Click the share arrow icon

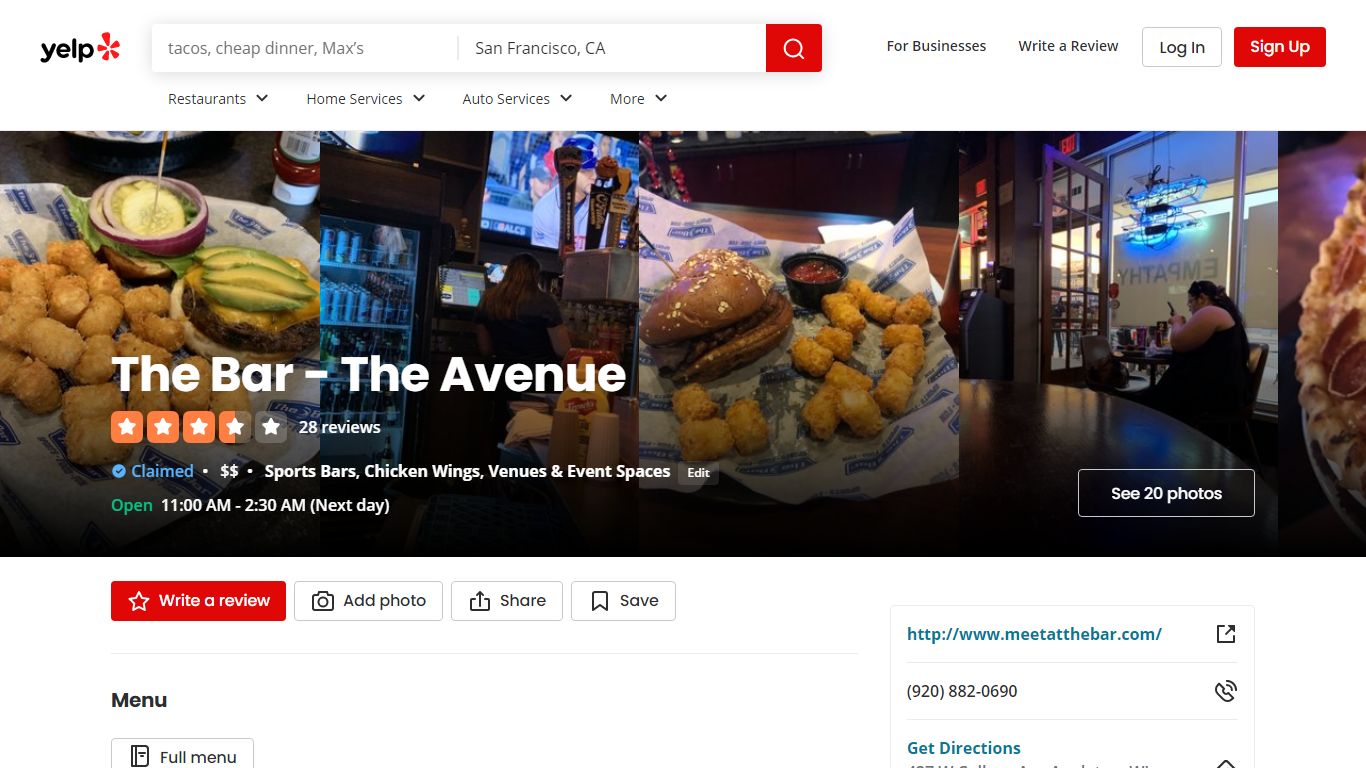pos(480,601)
